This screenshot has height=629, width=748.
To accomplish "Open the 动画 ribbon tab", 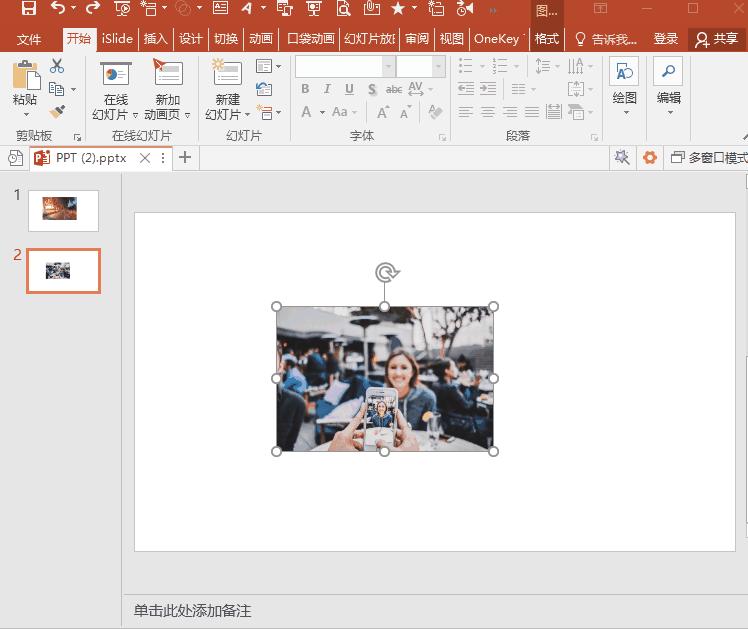I will click(260, 39).
